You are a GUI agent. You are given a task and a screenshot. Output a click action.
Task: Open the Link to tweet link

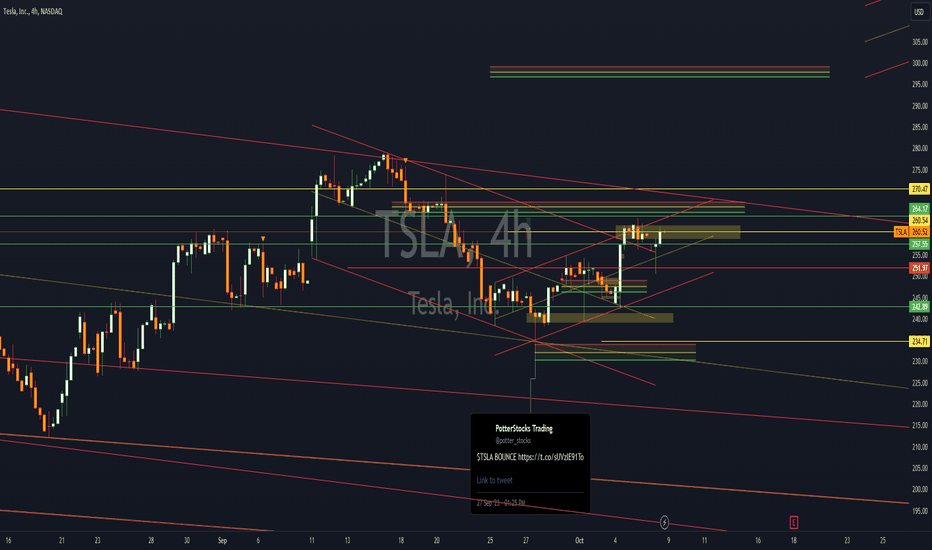pyautogui.click(x=495, y=480)
